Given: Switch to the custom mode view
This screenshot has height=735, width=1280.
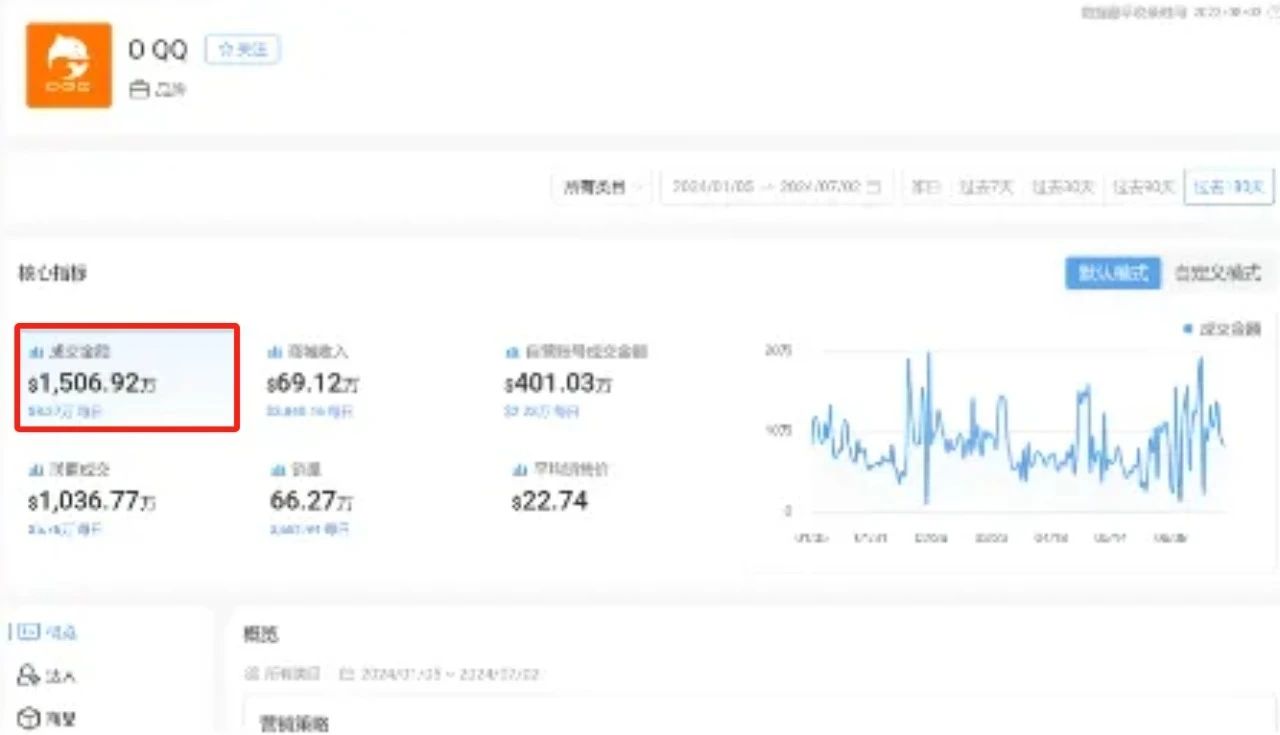Looking at the screenshot, I should [x=1218, y=273].
